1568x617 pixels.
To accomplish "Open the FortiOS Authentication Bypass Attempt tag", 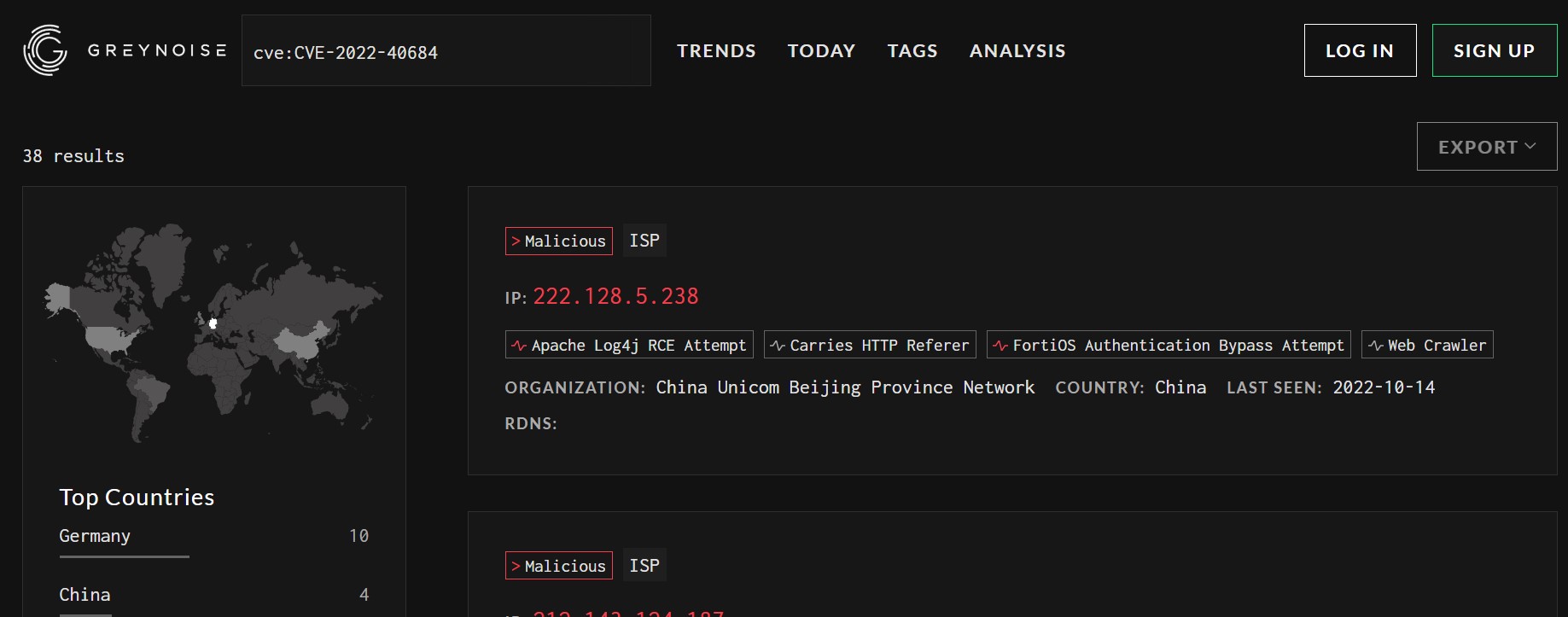I will click(x=1169, y=345).
